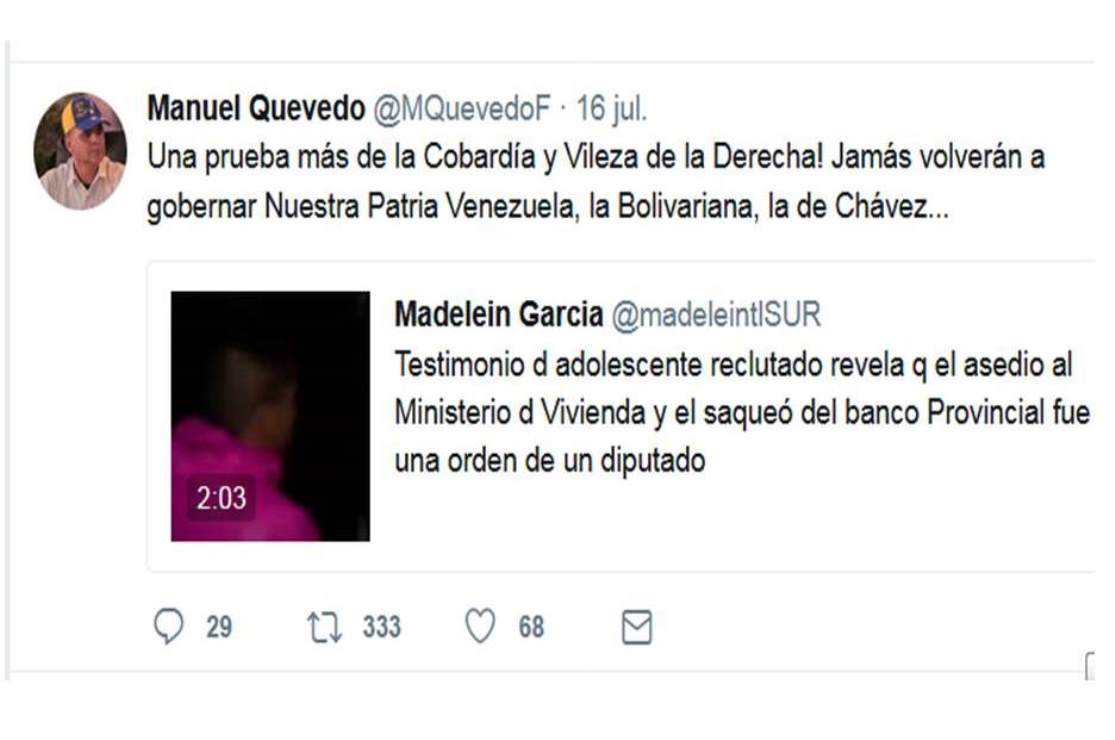
Task: Click the ellipsis after 'la de Chávez'
Action: 939,208
